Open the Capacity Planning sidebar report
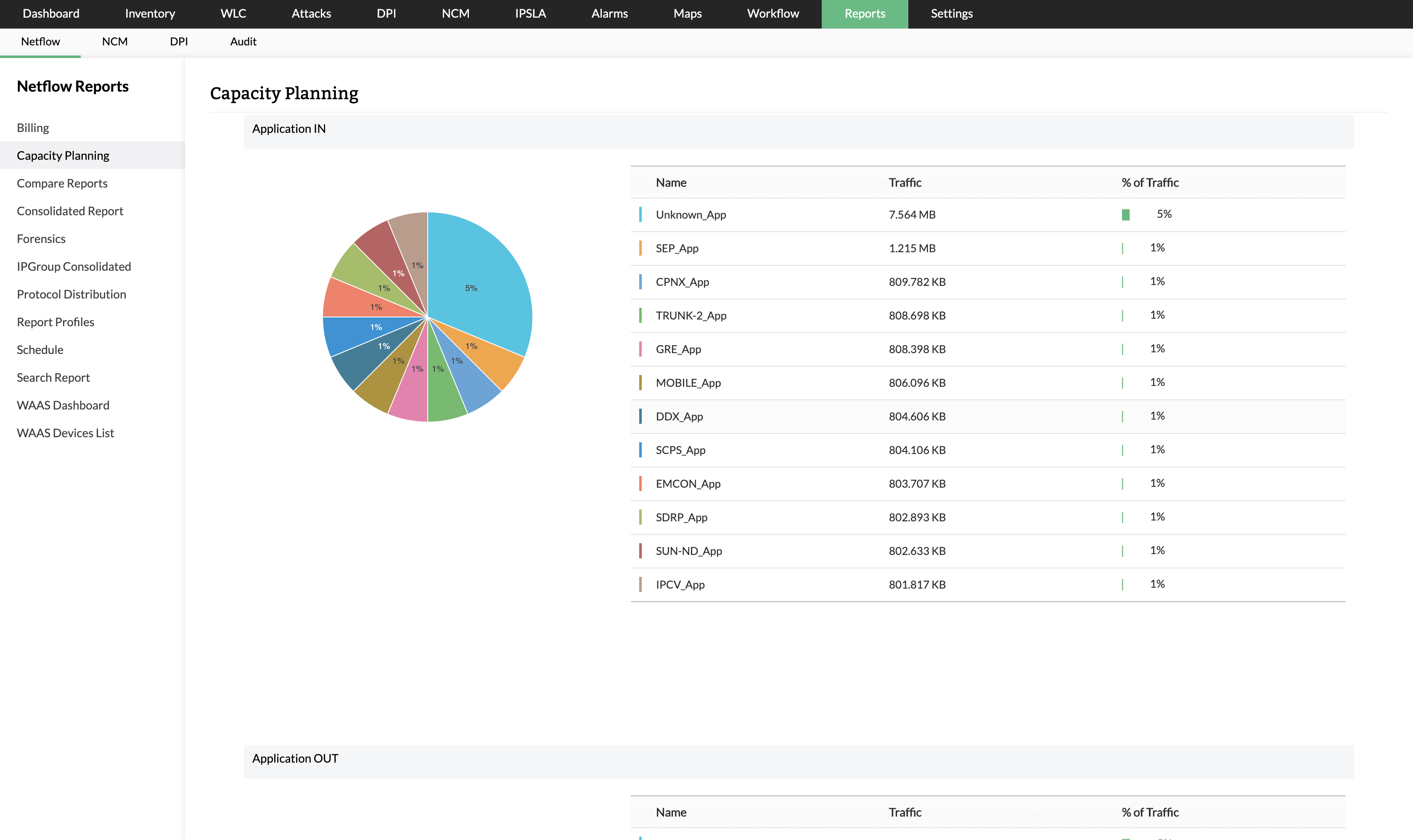The width and height of the screenshot is (1413, 840). tap(63, 156)
